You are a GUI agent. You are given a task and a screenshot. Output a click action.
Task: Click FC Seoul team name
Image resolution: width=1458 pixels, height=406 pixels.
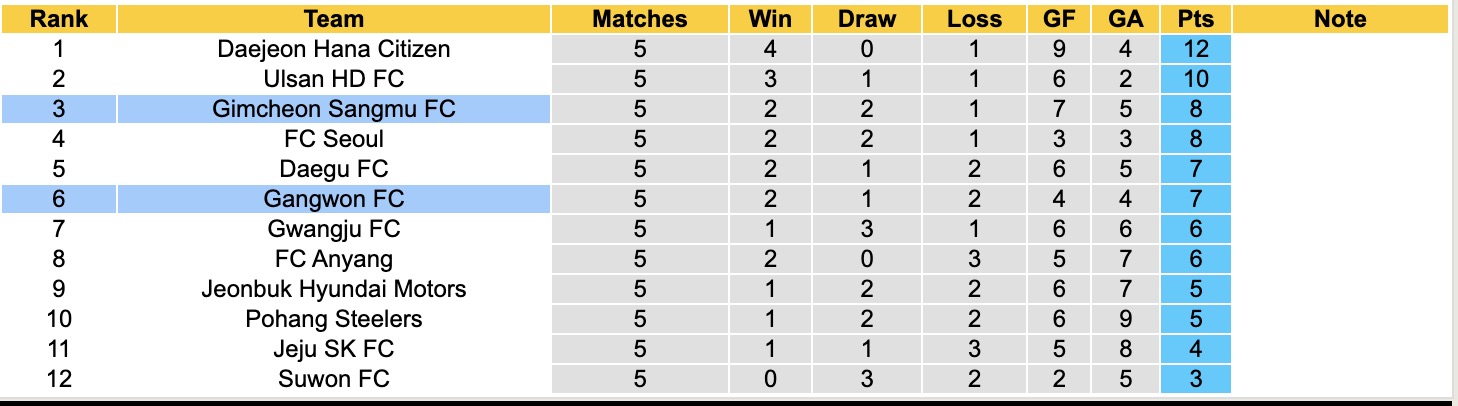(334, 139)
